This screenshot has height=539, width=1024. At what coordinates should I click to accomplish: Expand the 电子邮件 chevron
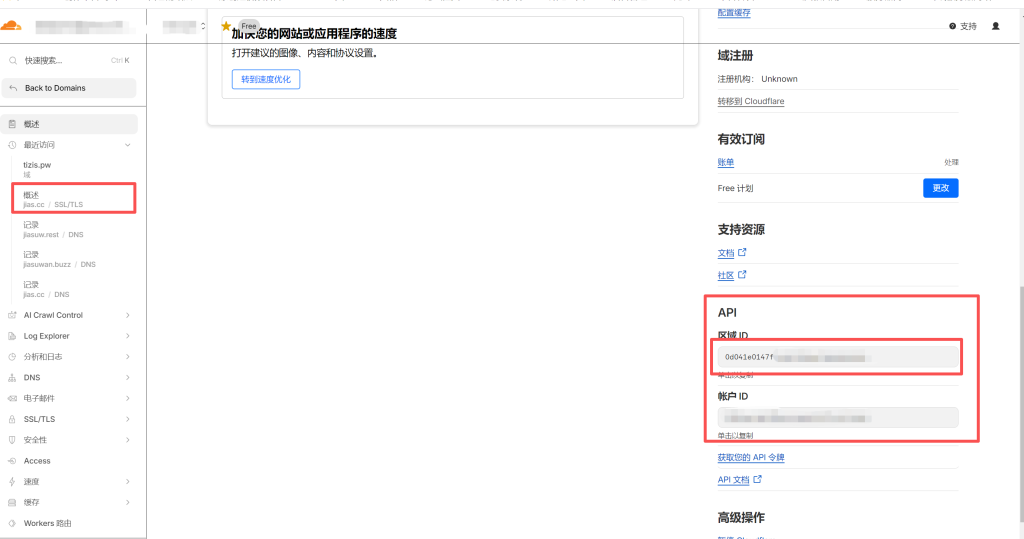pyautogui.click(x=128, y=399)
